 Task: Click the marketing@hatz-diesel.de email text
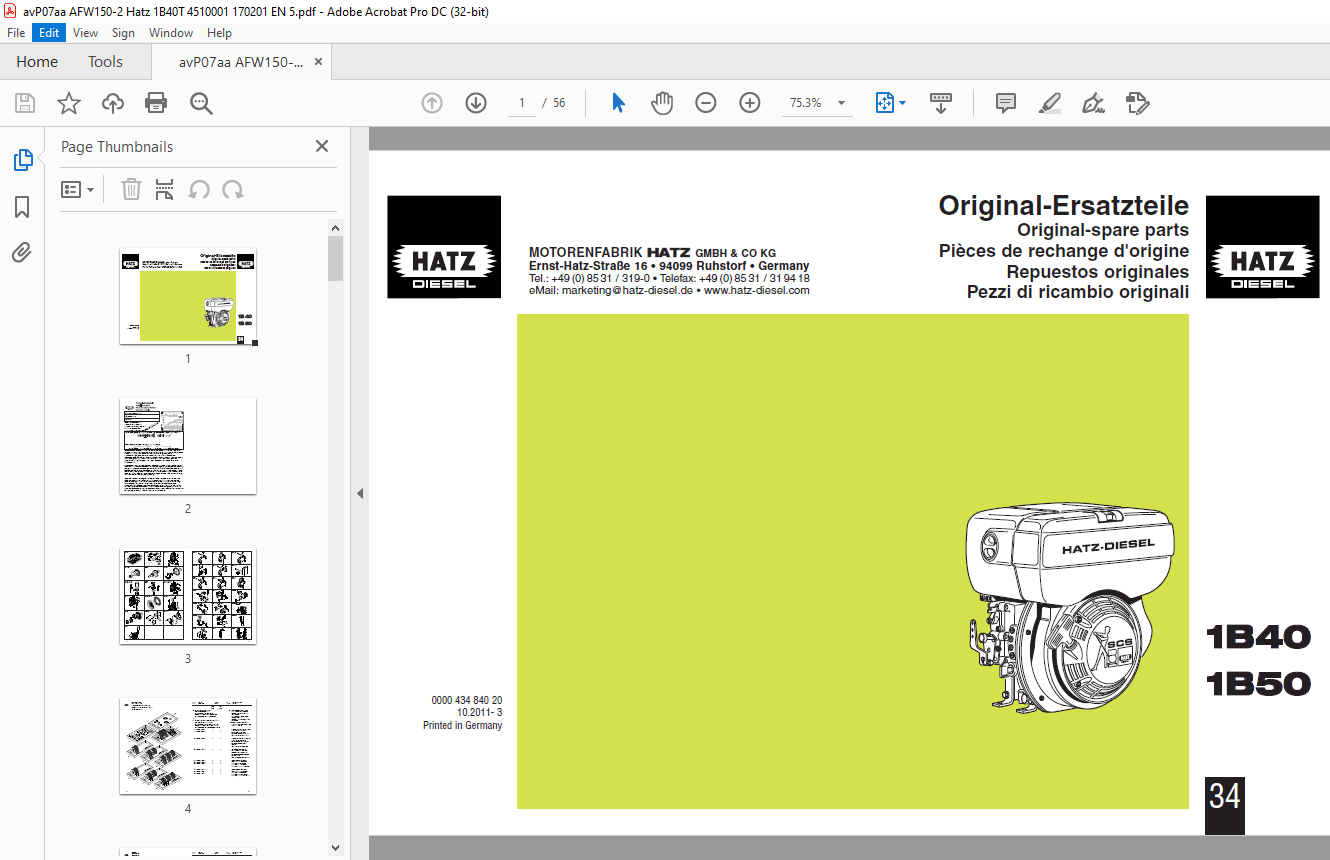tap(628, 291)
